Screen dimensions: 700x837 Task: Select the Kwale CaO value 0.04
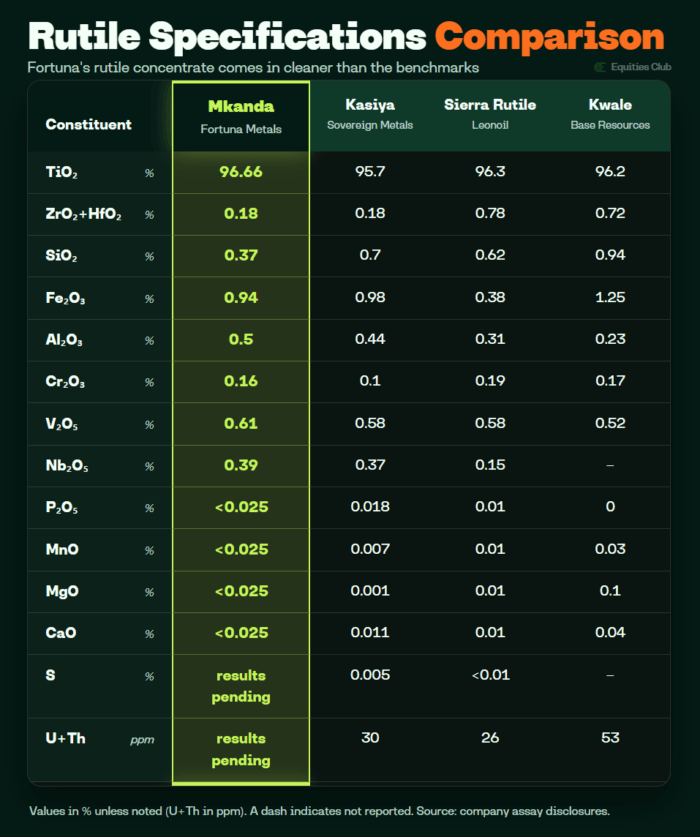[x=610, y=632]
